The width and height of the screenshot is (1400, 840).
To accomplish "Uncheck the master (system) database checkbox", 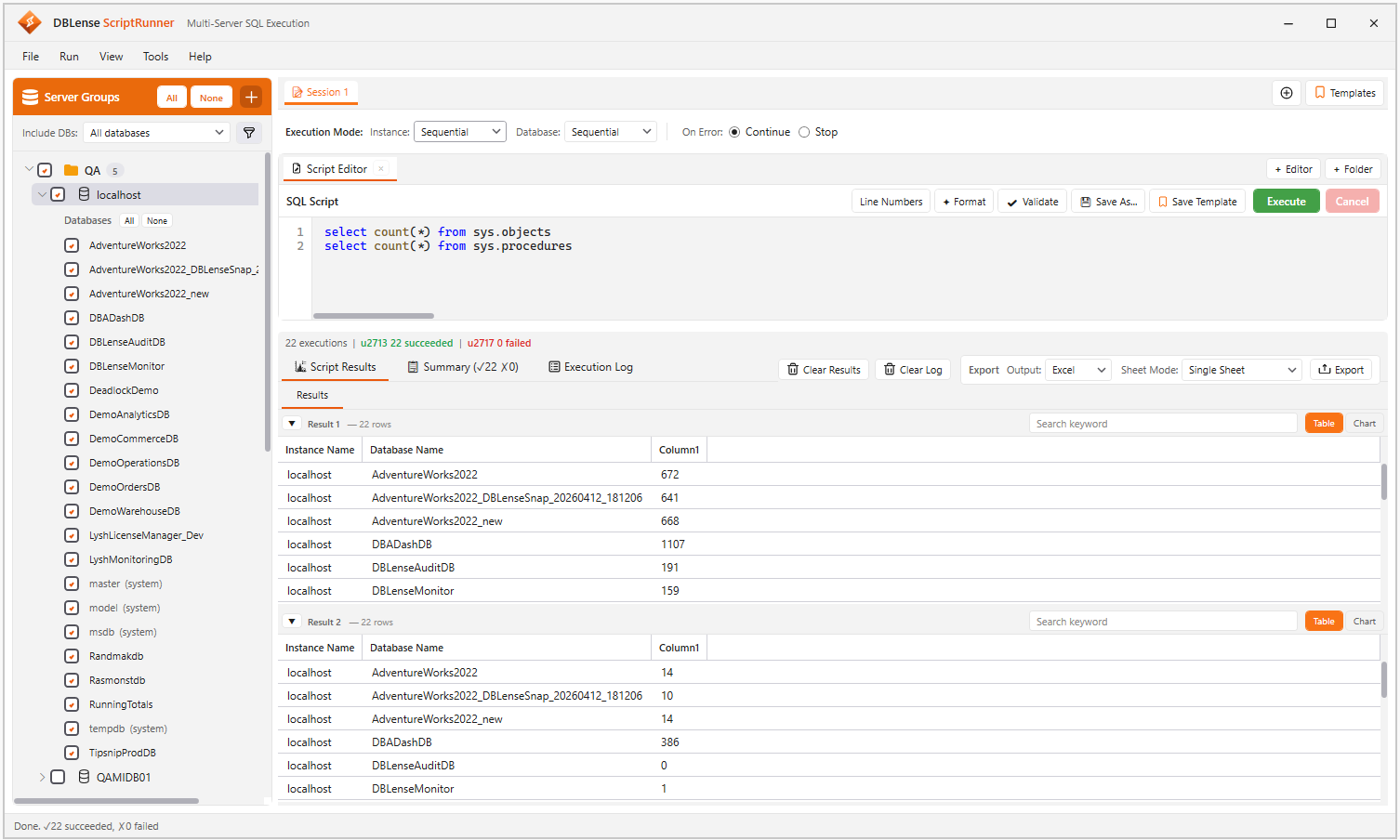I will [x=72, y=584].
